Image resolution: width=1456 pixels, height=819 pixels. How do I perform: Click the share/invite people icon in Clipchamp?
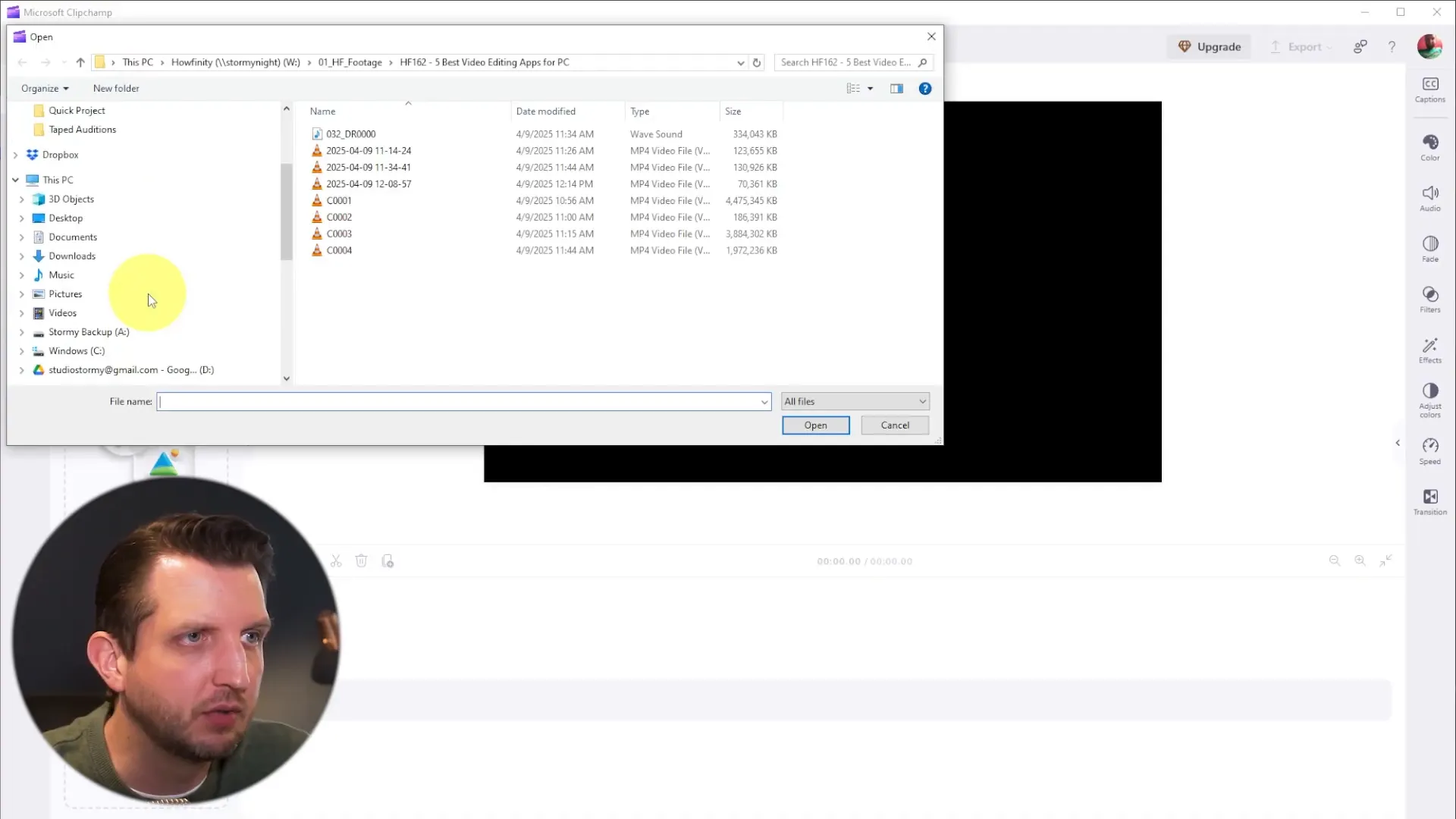point(1360,47)
